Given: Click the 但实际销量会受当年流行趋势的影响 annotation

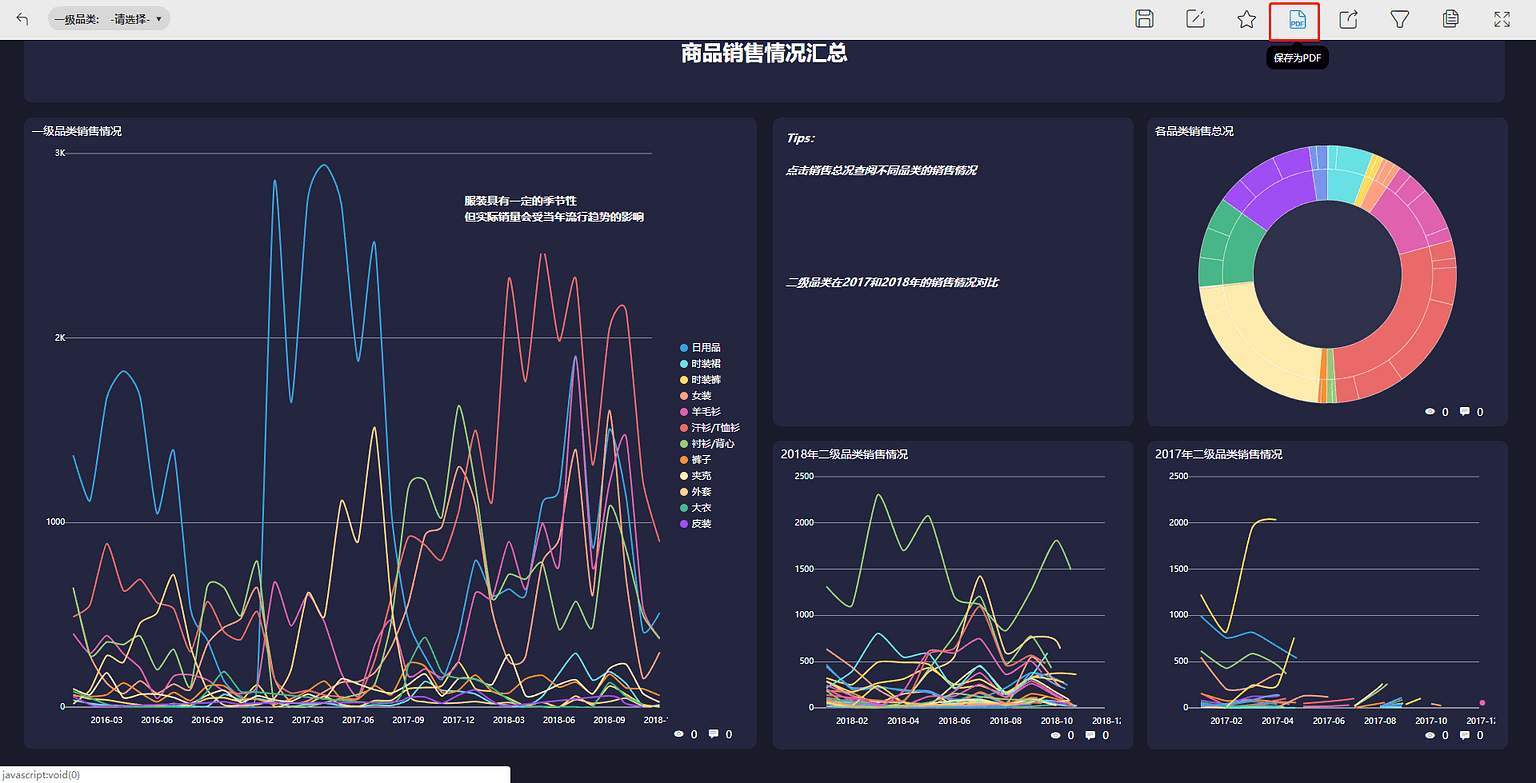Looking at the screenshot, I should pos(554,217).
